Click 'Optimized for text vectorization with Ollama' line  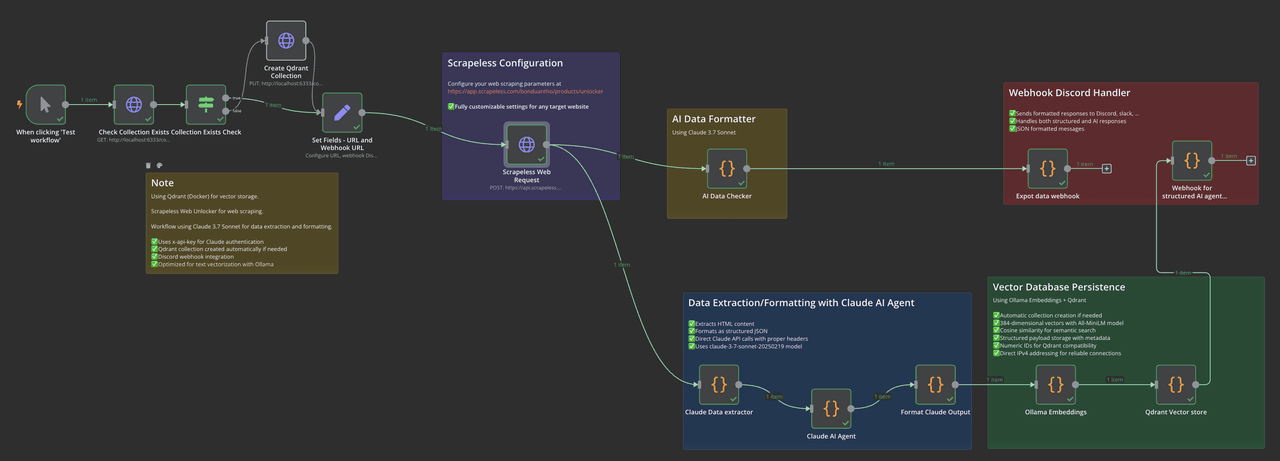click(212, 264)
